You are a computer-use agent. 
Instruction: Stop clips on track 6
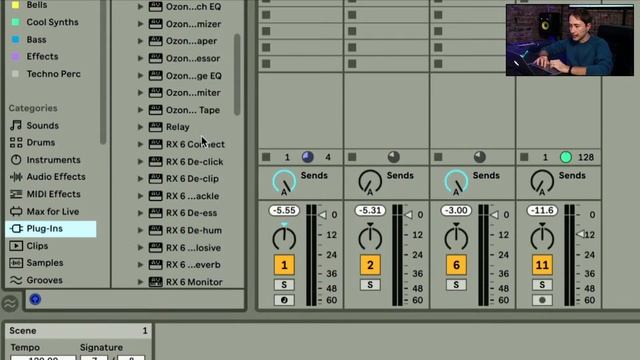click(438, 157)
